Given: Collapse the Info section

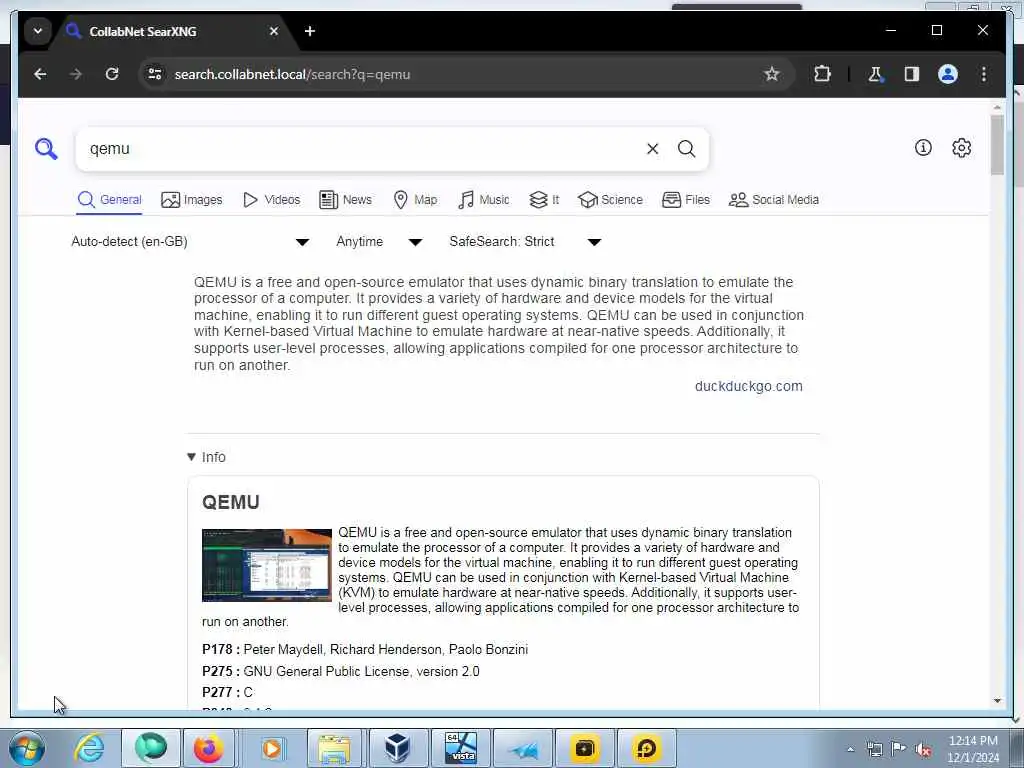Looking at the screenshot, I should 206,457.
